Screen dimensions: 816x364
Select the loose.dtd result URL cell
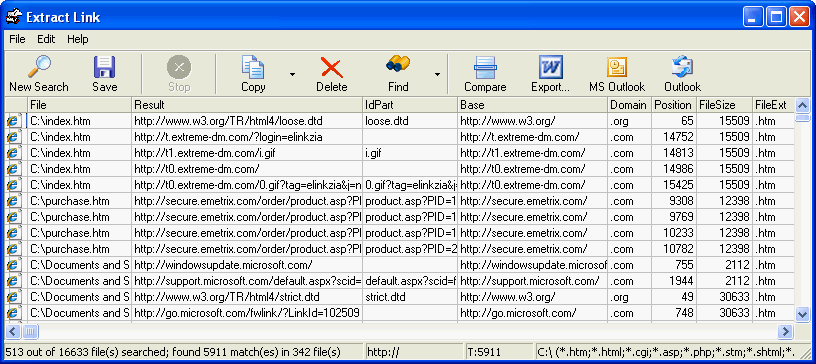coord(247,121)
